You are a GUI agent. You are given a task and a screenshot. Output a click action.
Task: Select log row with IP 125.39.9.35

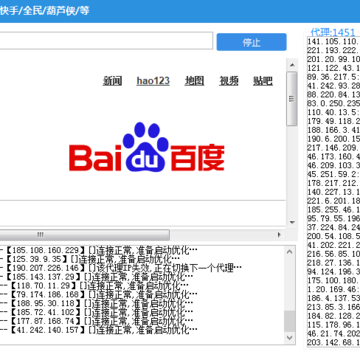click(90, 259)
